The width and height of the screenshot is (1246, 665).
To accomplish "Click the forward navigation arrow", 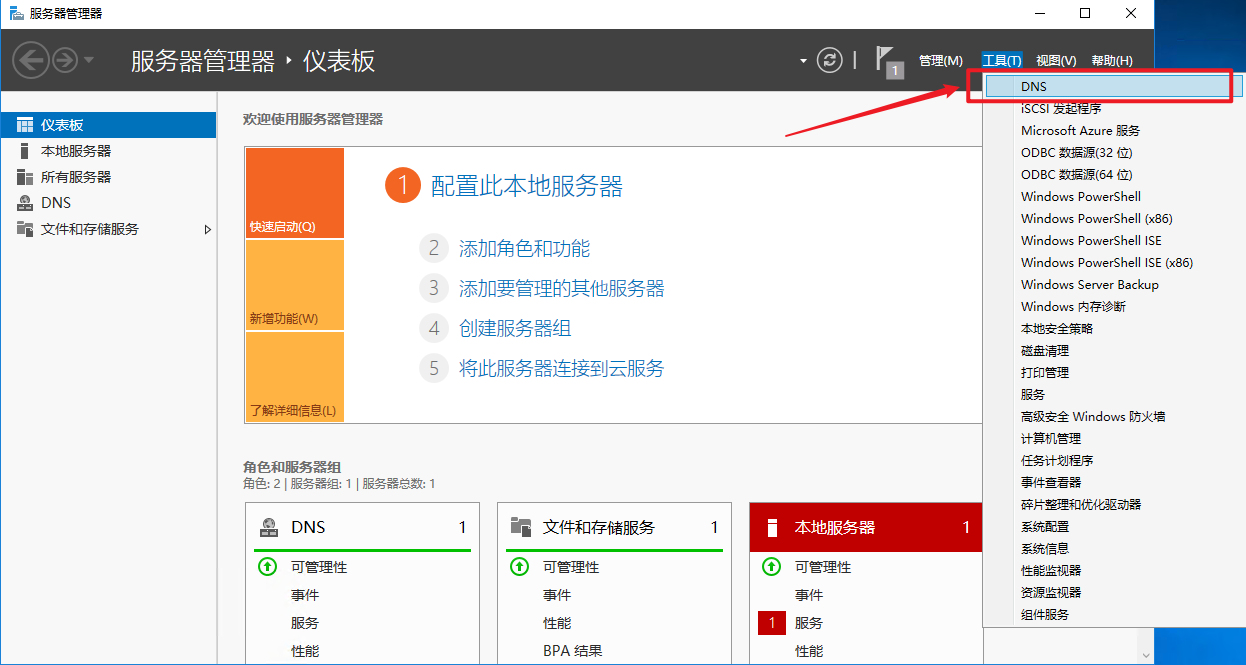I will tap(65, 60).
